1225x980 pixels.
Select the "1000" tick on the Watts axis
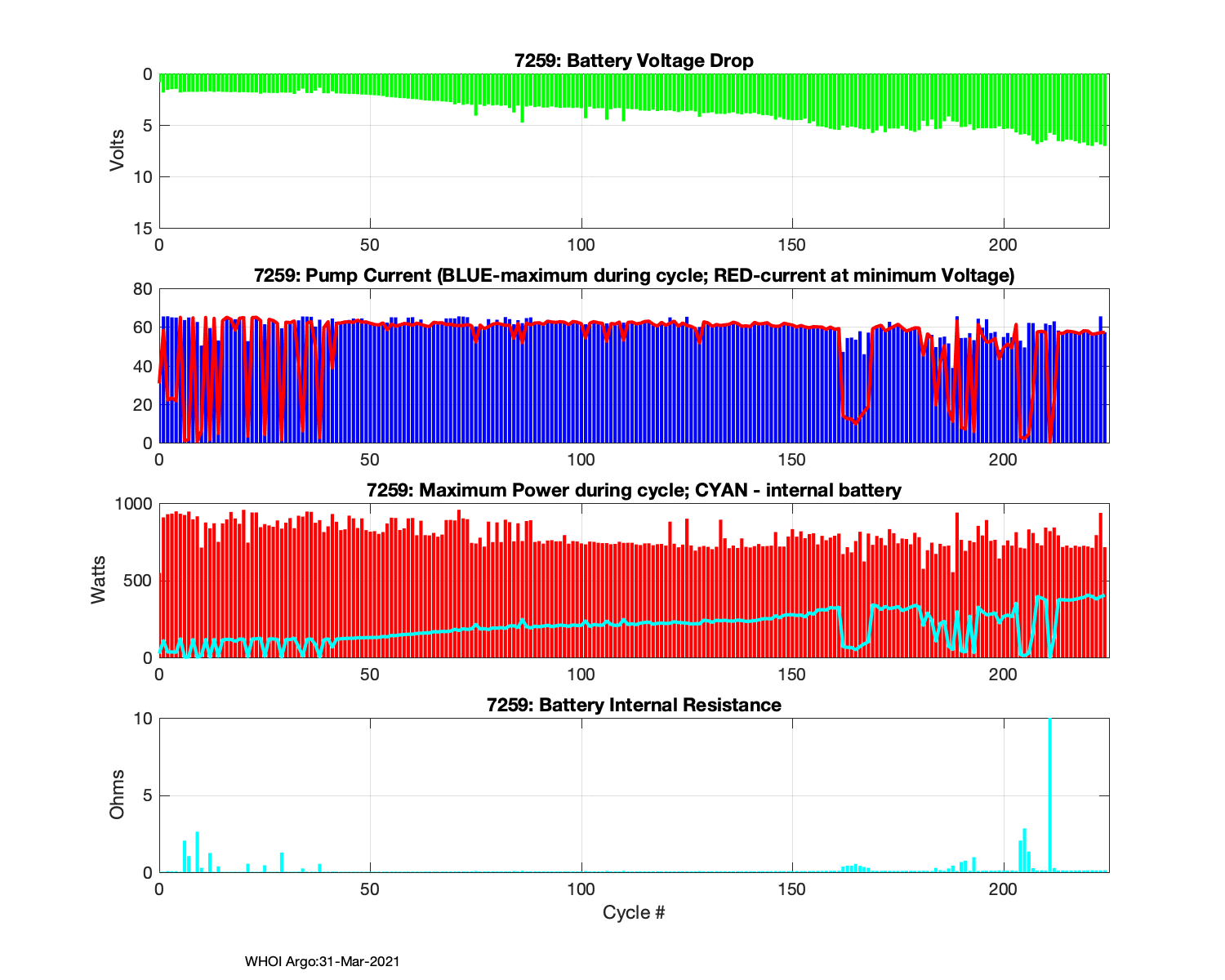click(x=136, y=503)
